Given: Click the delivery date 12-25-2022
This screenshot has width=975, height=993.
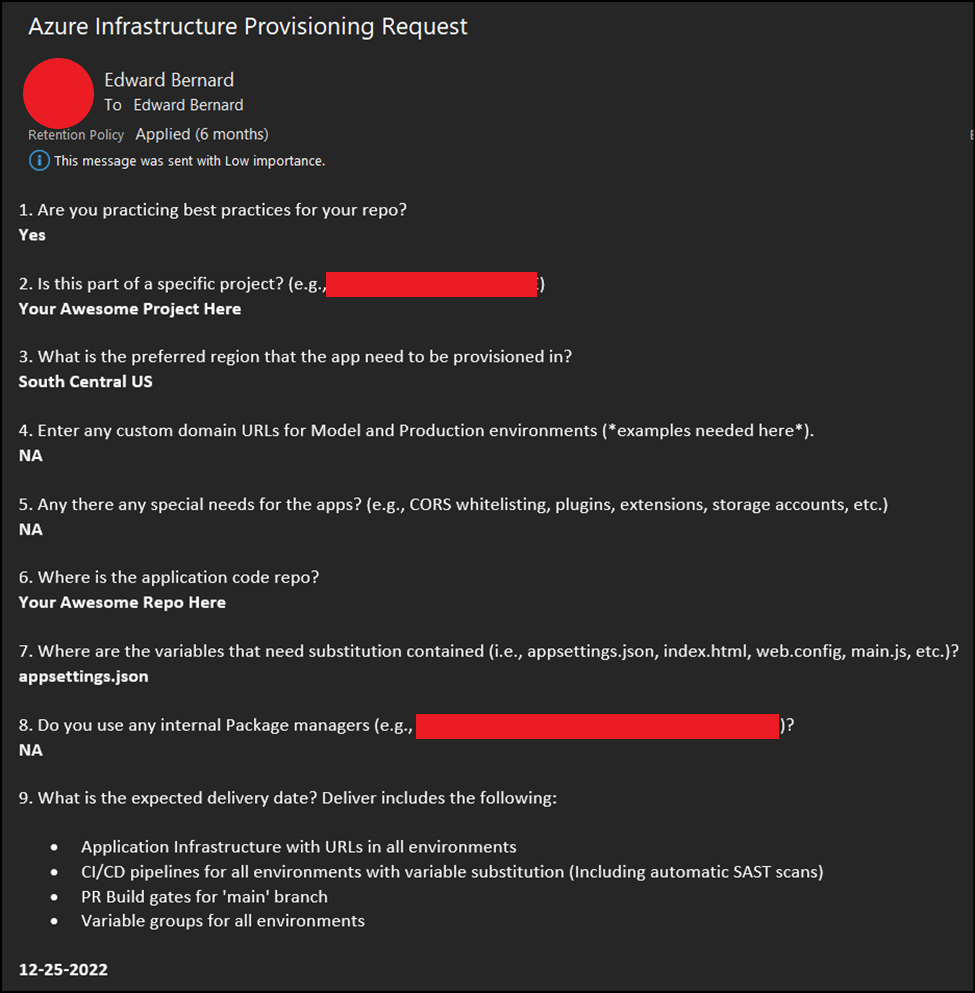Looking at the screenshot, I should pos(64,969).
